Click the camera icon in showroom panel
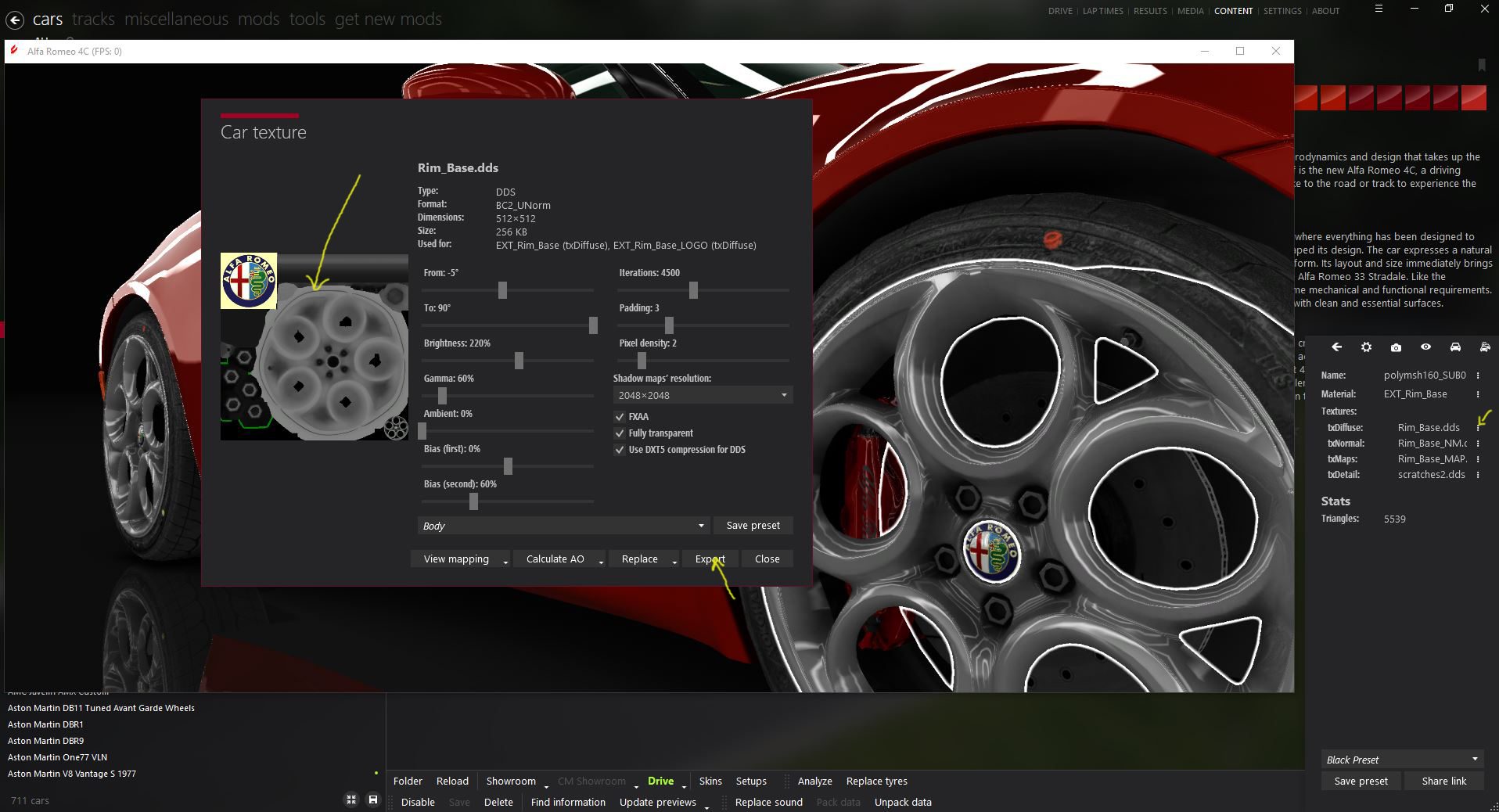Image resolution: width=1499 pixels, height=812 pixels. (x=1396, y=347)
